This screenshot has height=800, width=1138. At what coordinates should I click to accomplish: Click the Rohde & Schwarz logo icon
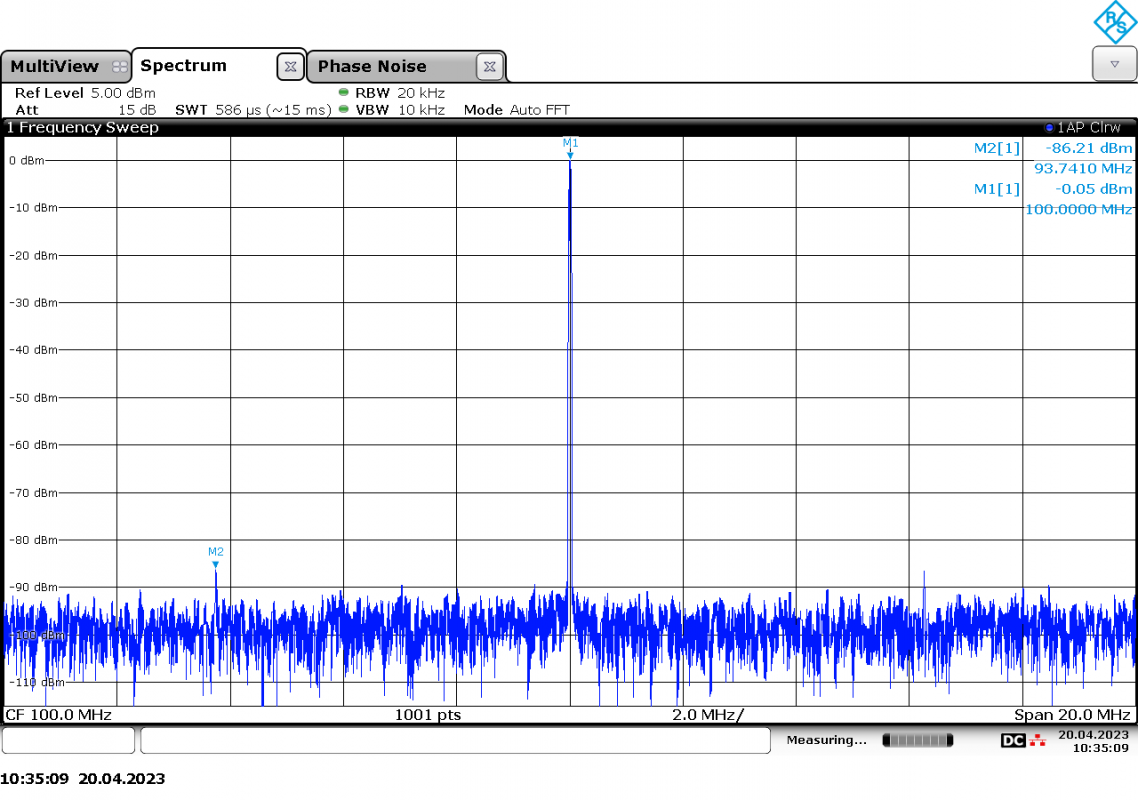pos(1116,22)
